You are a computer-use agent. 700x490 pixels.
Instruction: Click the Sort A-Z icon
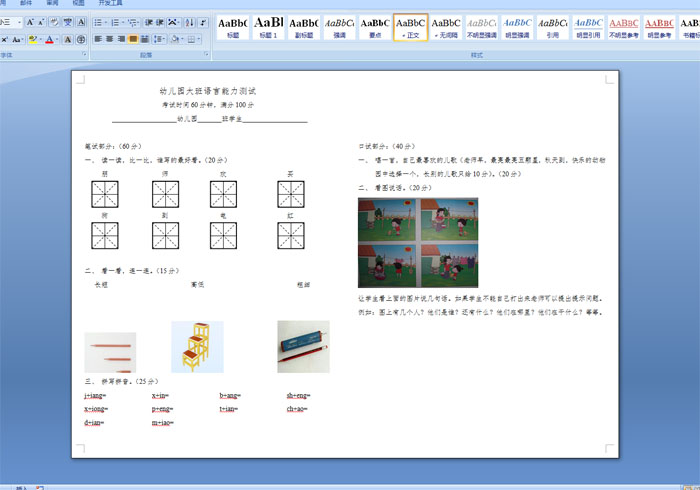coord(190,22)
